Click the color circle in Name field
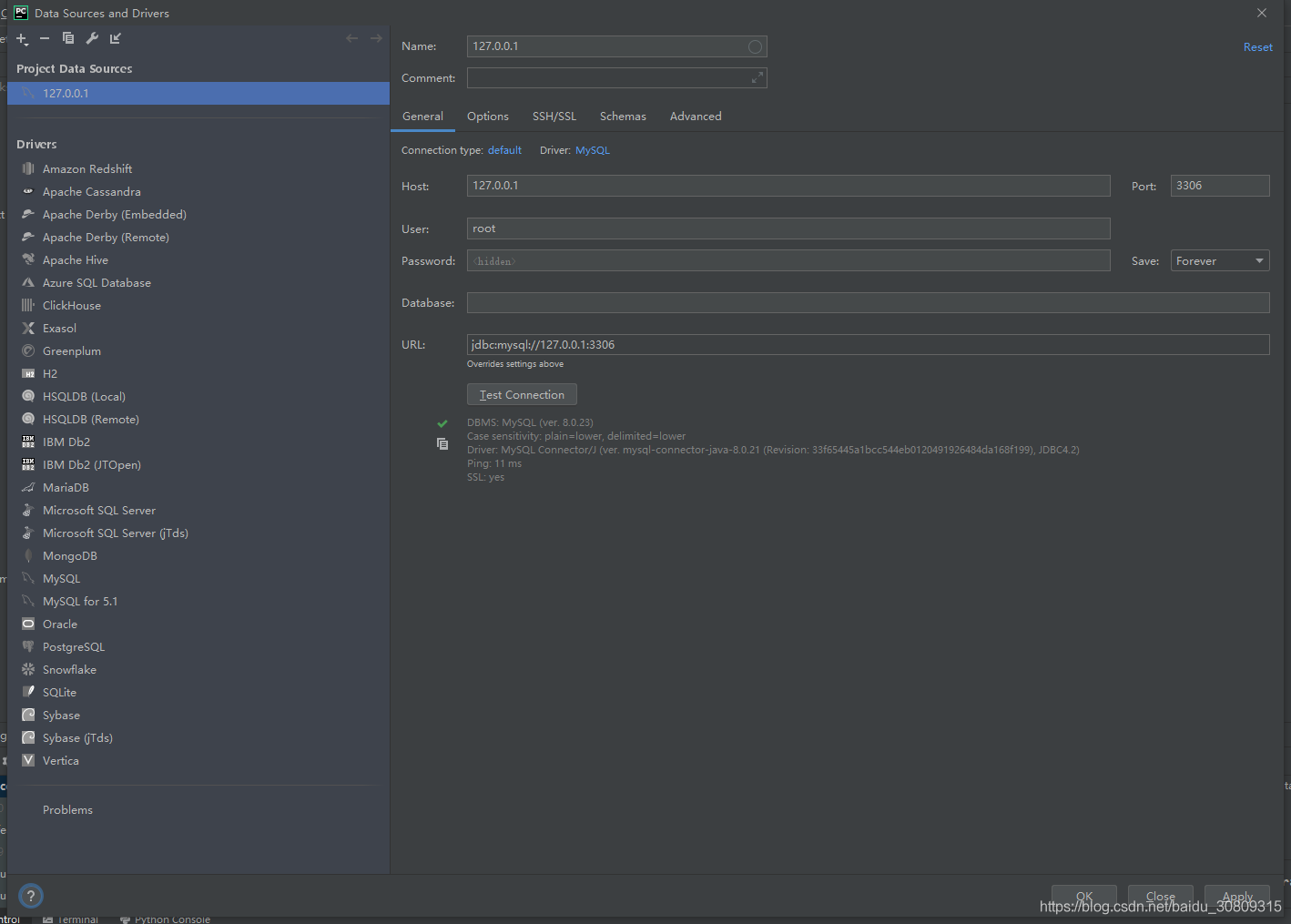Image resolution: width=1291 pixels, height=924 pixels. [x=755, y=46]
